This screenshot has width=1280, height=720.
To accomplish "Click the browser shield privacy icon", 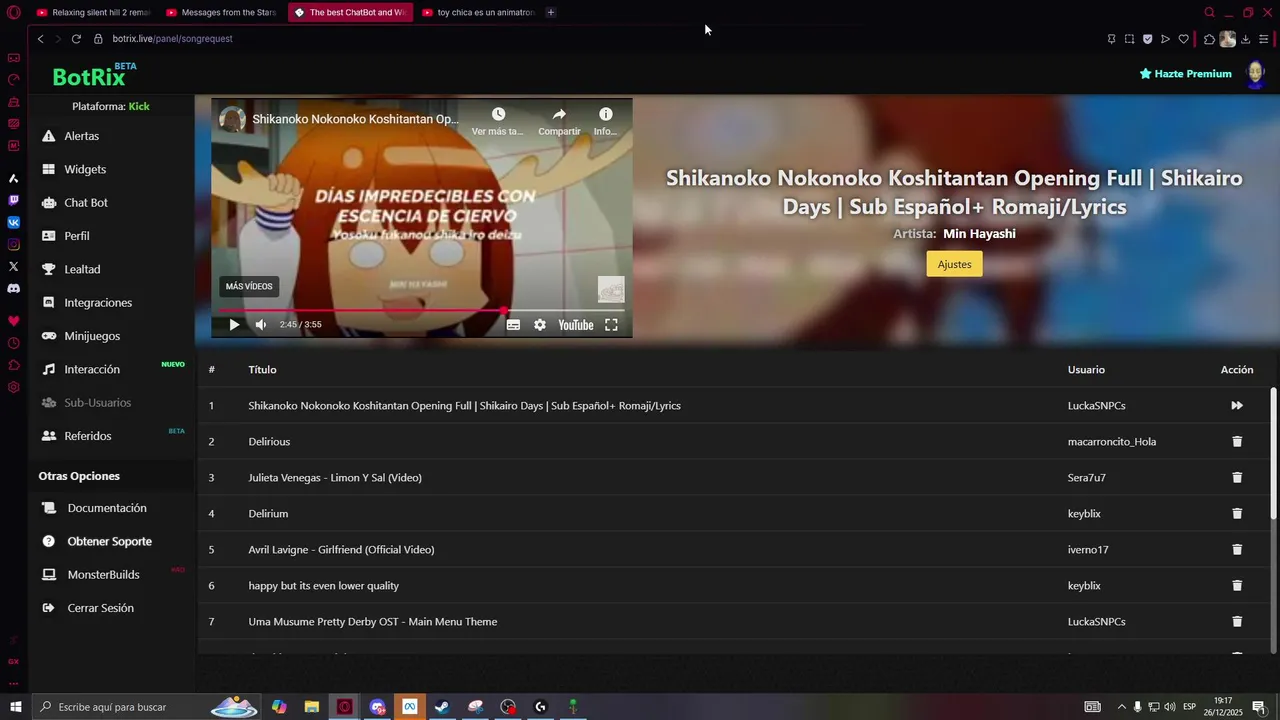I will tap(1147, 39).
